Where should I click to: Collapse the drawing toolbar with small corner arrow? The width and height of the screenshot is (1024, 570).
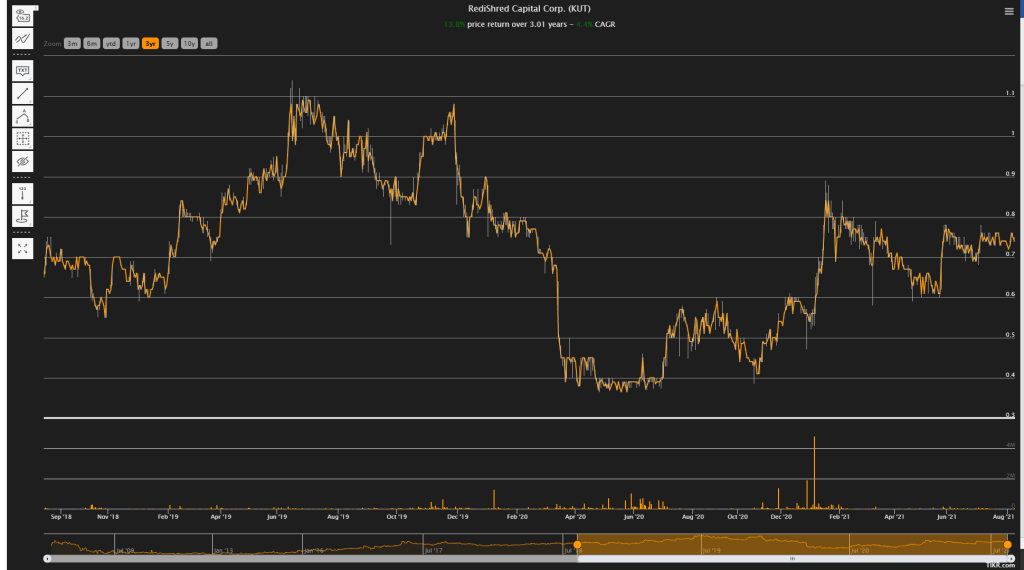click(x=36, y=8)
